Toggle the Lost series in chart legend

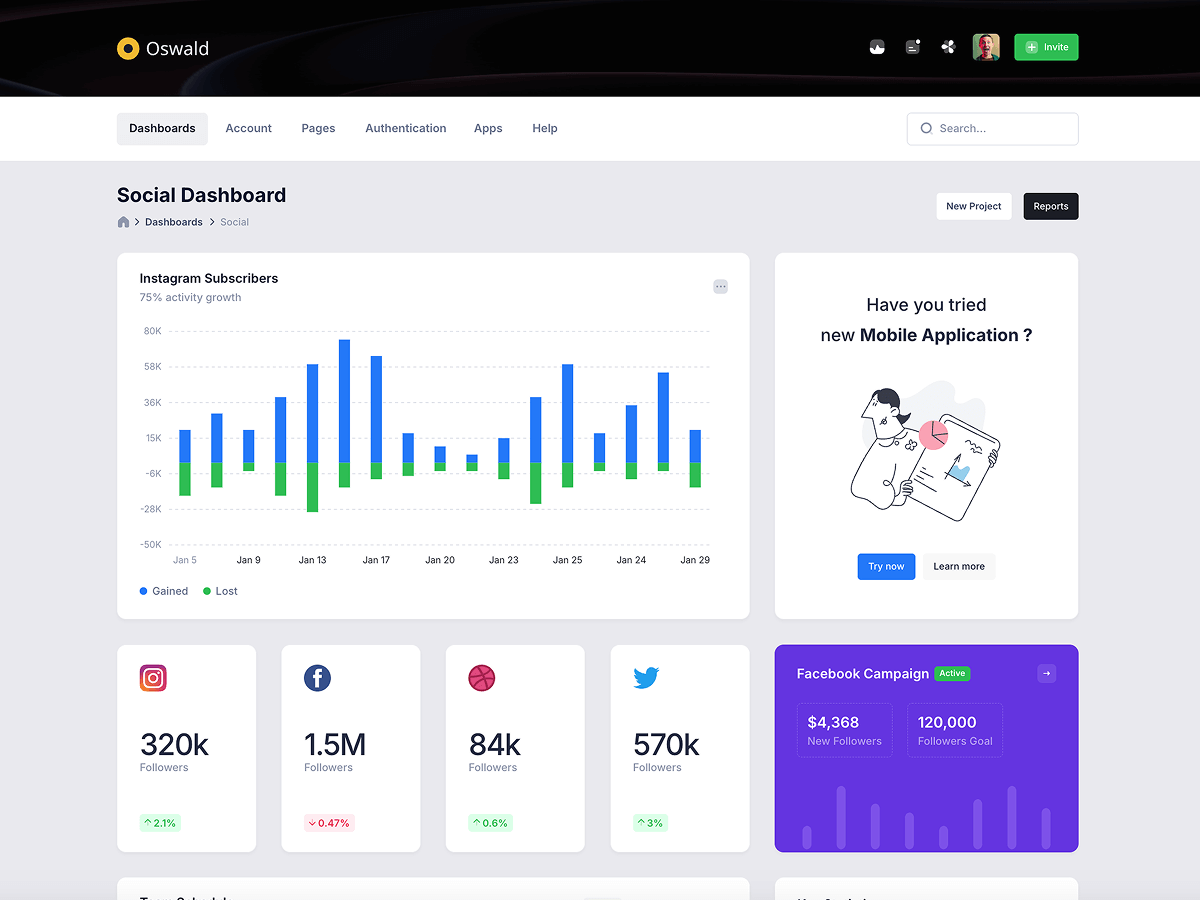coord(220,591)
